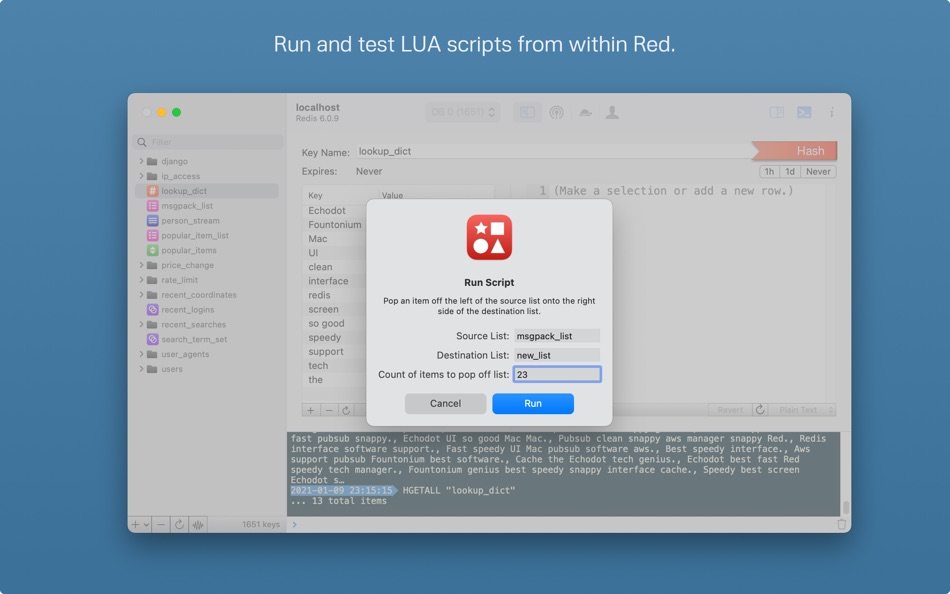Click the django folder icon
The height and width of the screenshot is (594, 950).
(152, 161)
